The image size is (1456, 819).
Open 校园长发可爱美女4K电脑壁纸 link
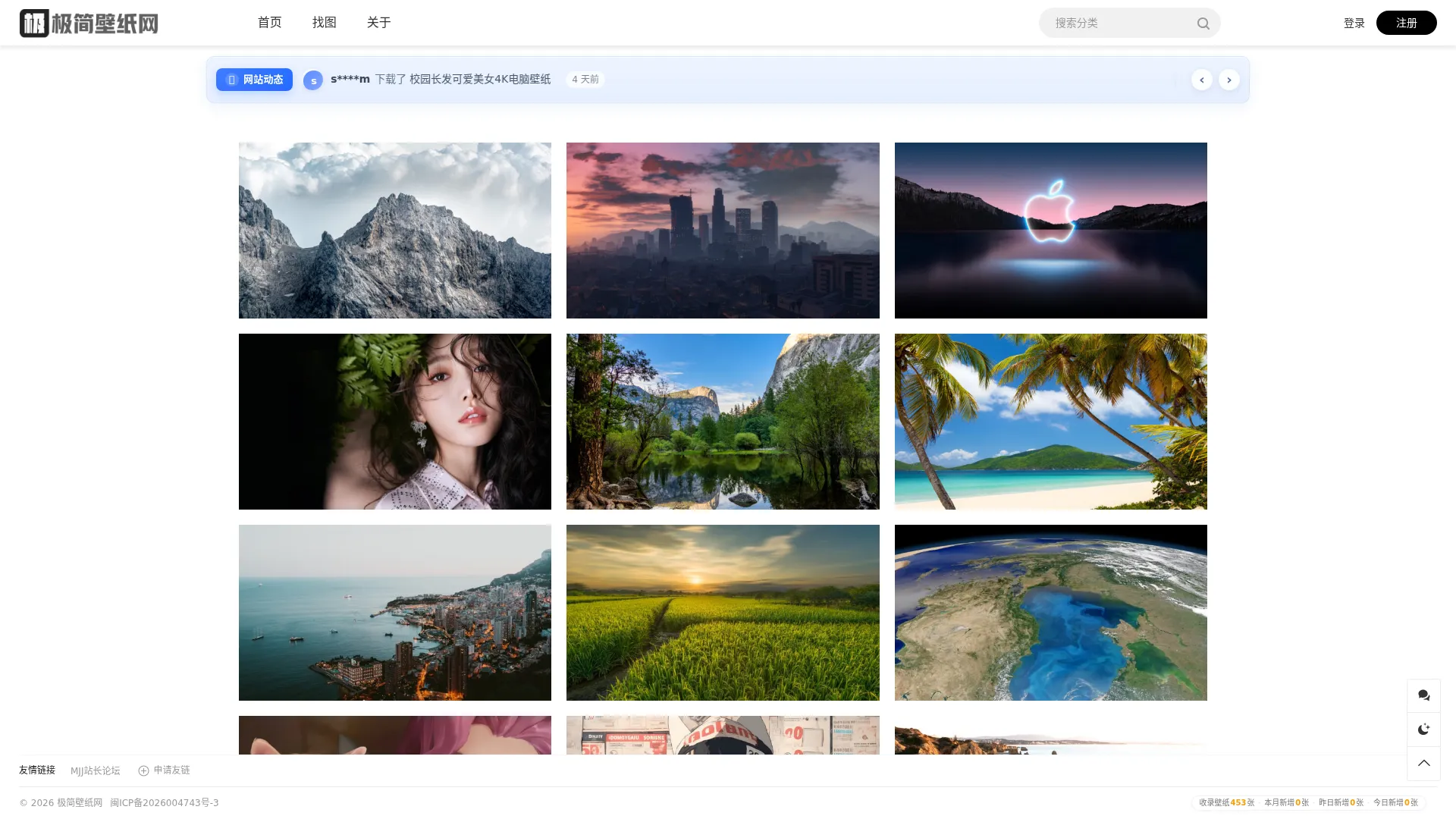pos(480,79)
